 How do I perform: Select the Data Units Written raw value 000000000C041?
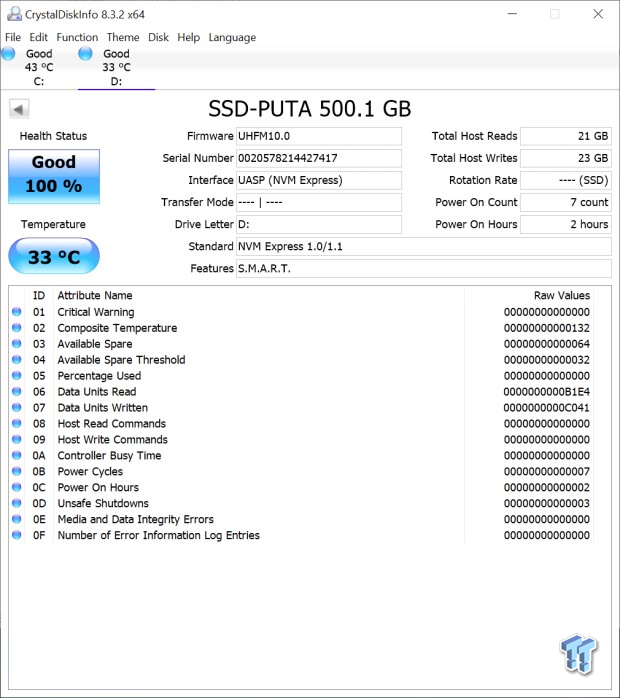(x=547, y=408)
